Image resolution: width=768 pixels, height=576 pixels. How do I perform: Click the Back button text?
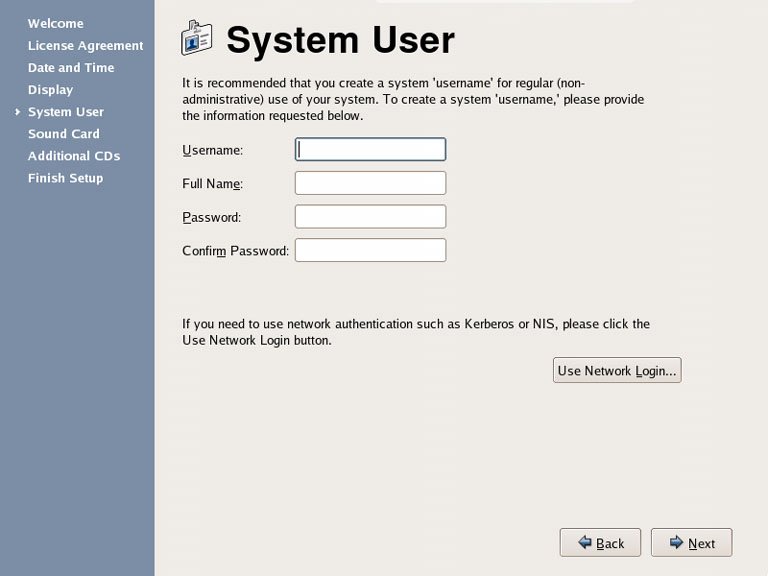tap(610, 543)
